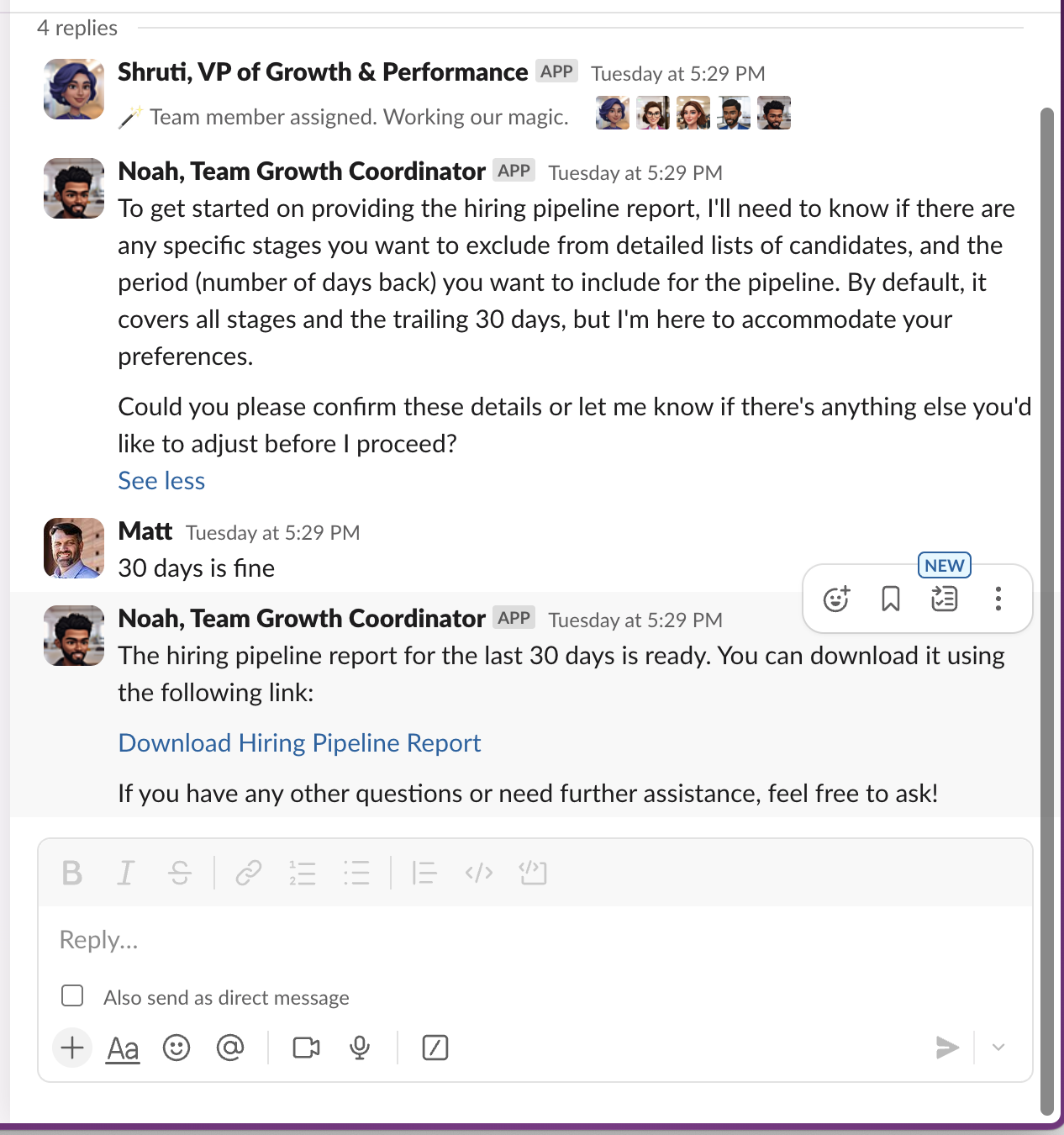Save Noah's message for later
This screenshot has height=1135, width=1064.
[890, 599]
